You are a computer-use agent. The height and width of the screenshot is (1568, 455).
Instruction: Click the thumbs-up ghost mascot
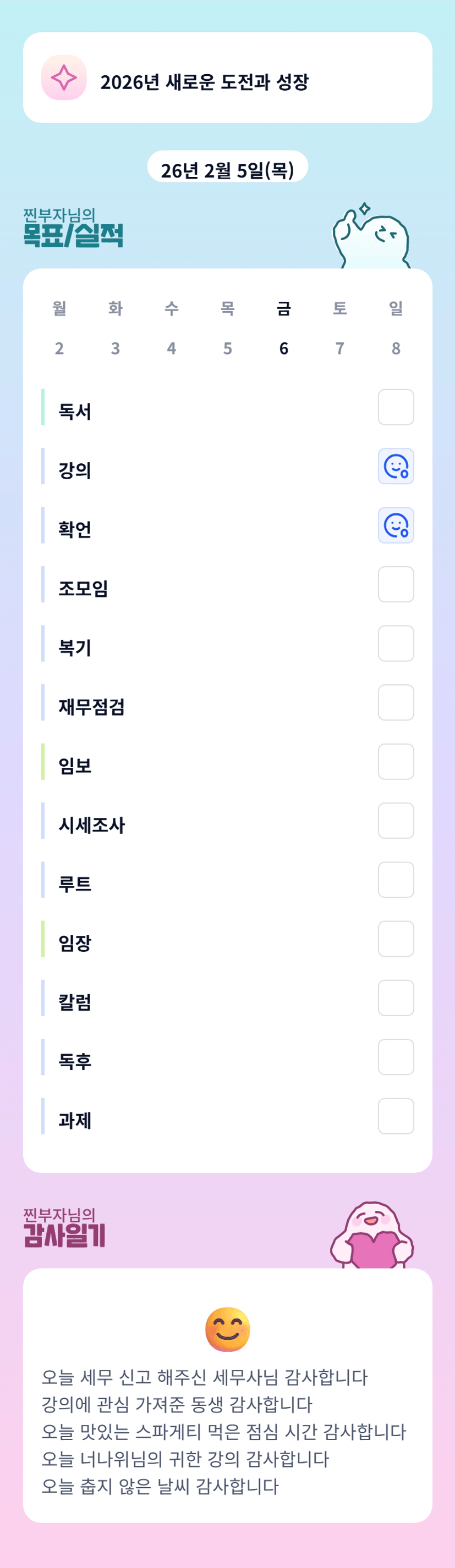tap(370, 237)
